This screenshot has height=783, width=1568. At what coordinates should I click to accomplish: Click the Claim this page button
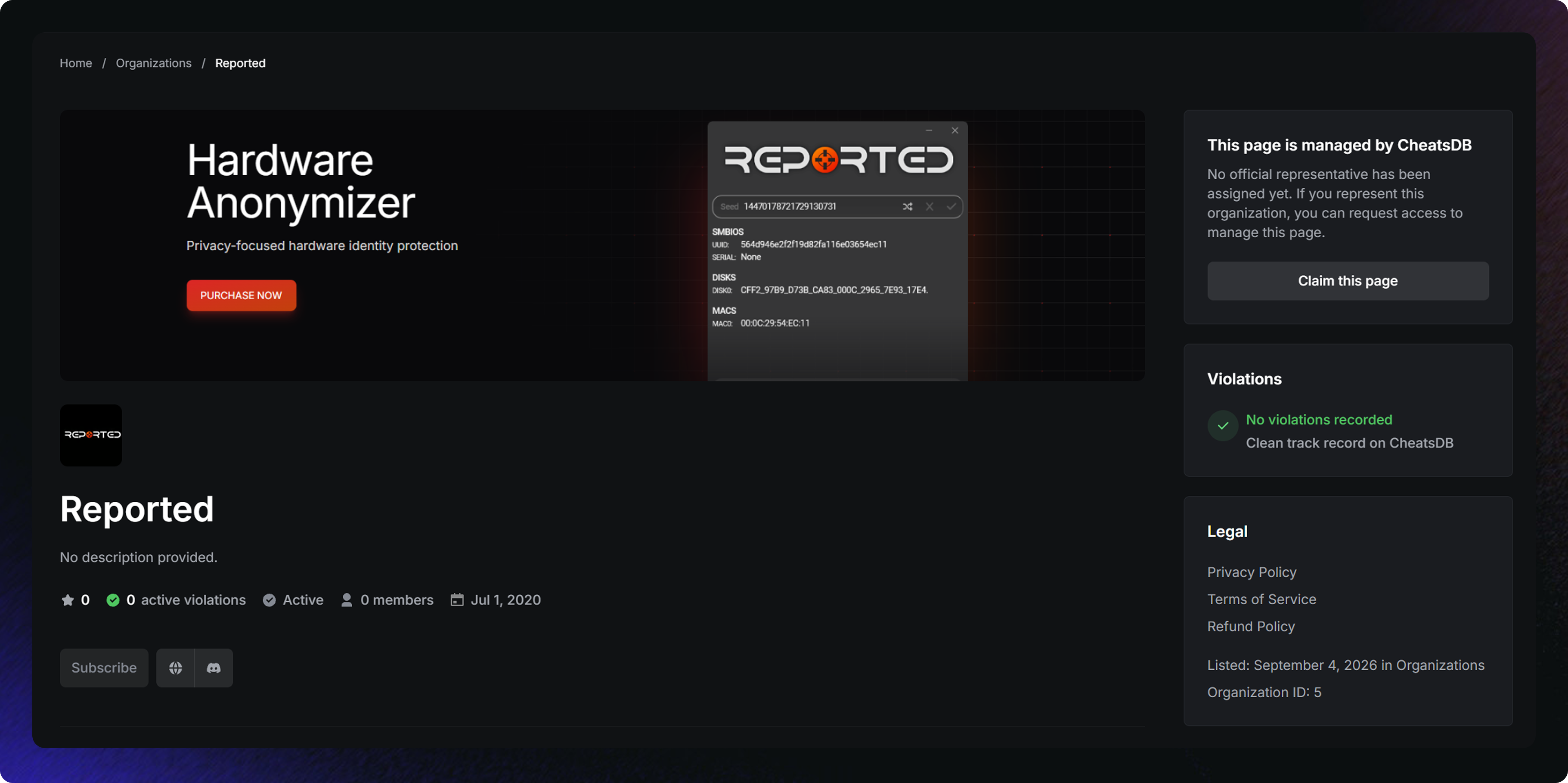[x=1348, y=281]
